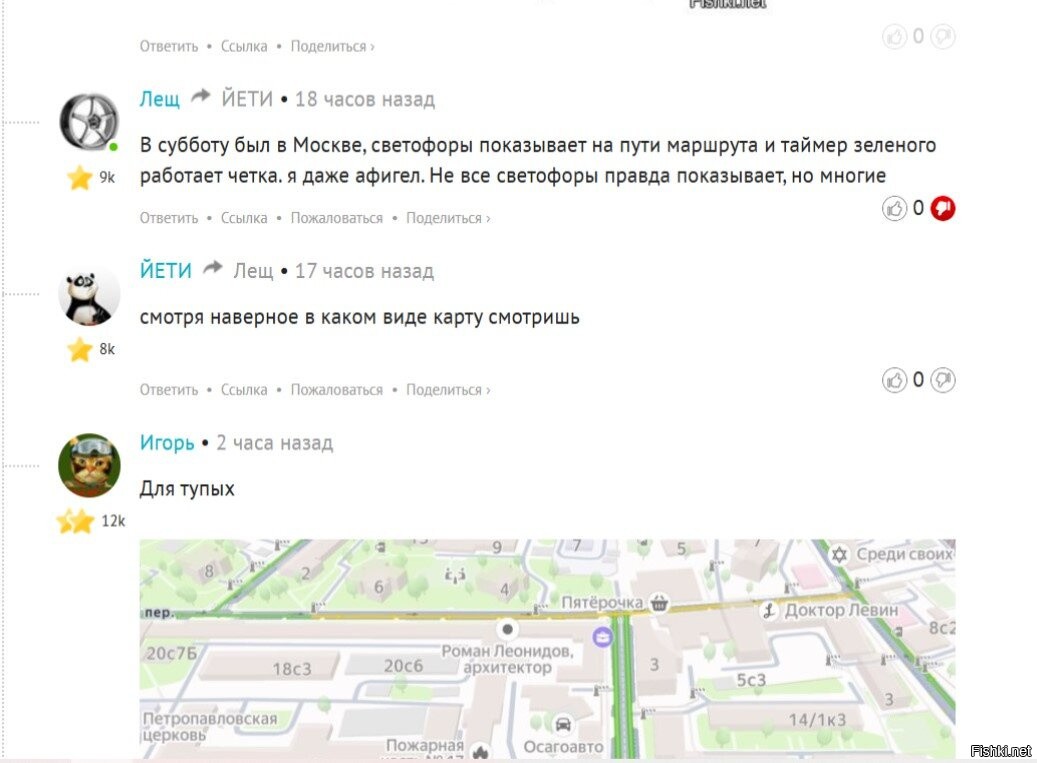
Task: Open ЙЕТИ's panda avatar profile
Action: pos(89,295)
